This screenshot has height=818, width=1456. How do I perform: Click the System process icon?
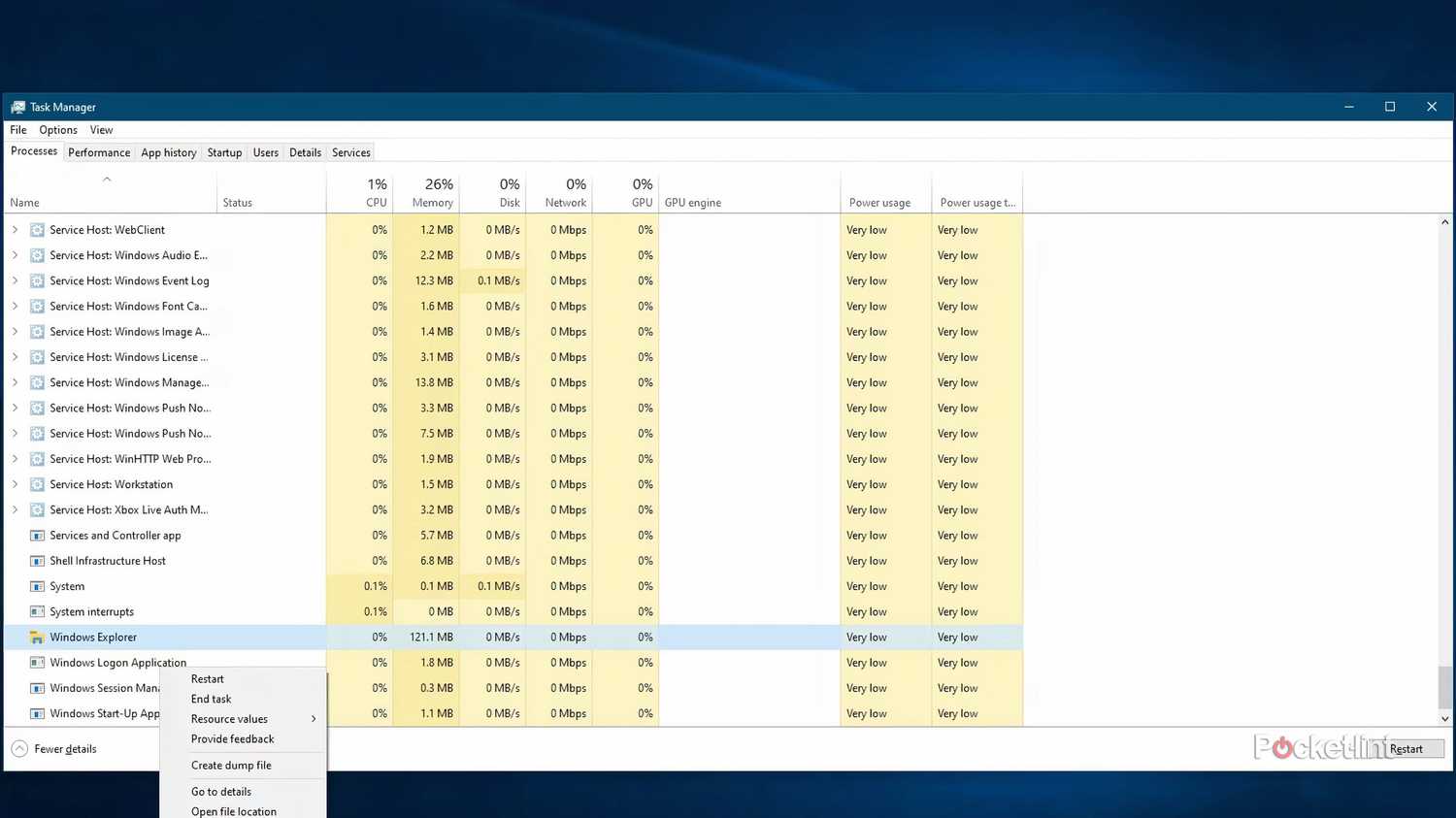[36, 586]
